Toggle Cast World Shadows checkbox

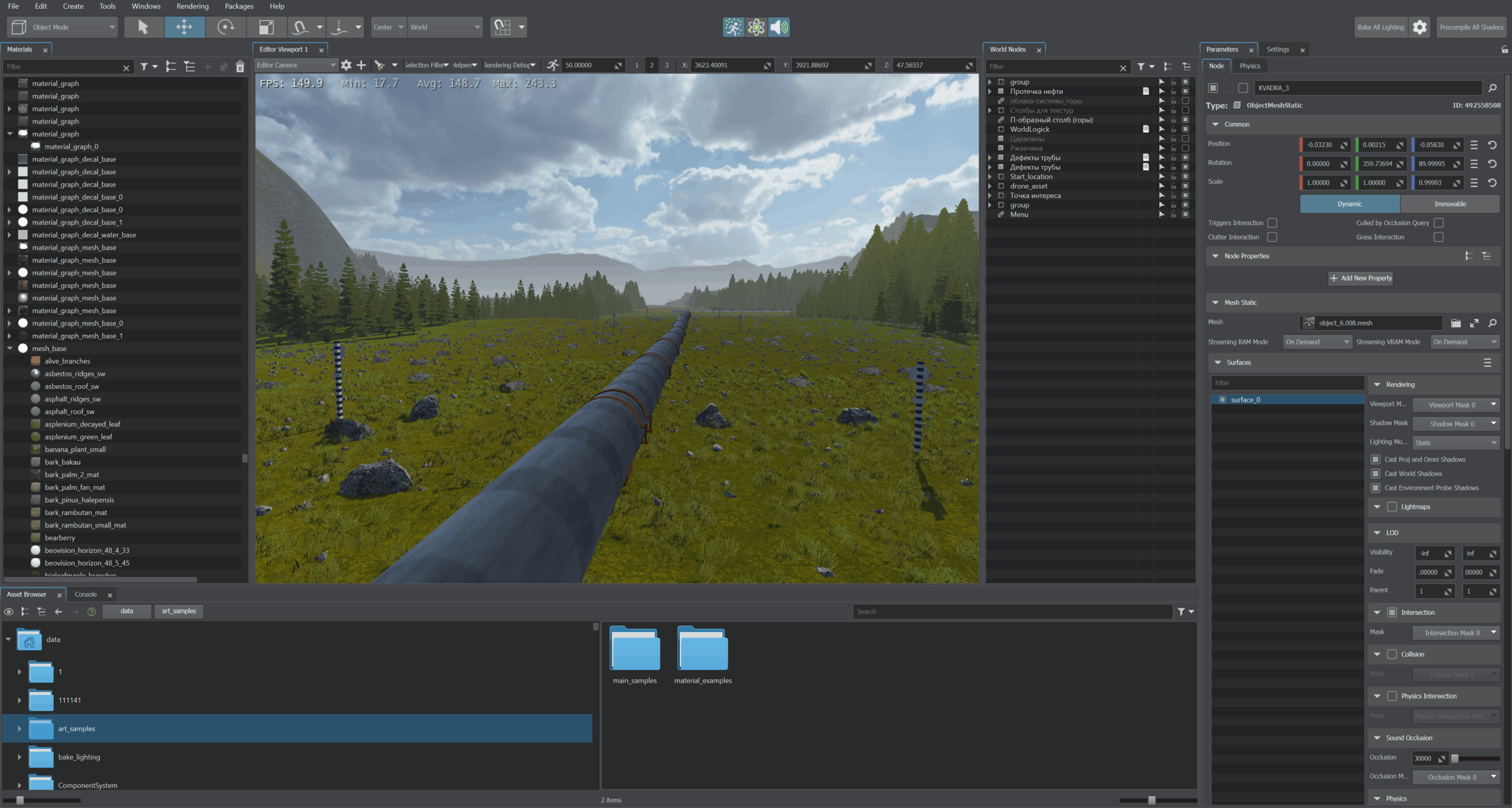tap(1376, 474)
